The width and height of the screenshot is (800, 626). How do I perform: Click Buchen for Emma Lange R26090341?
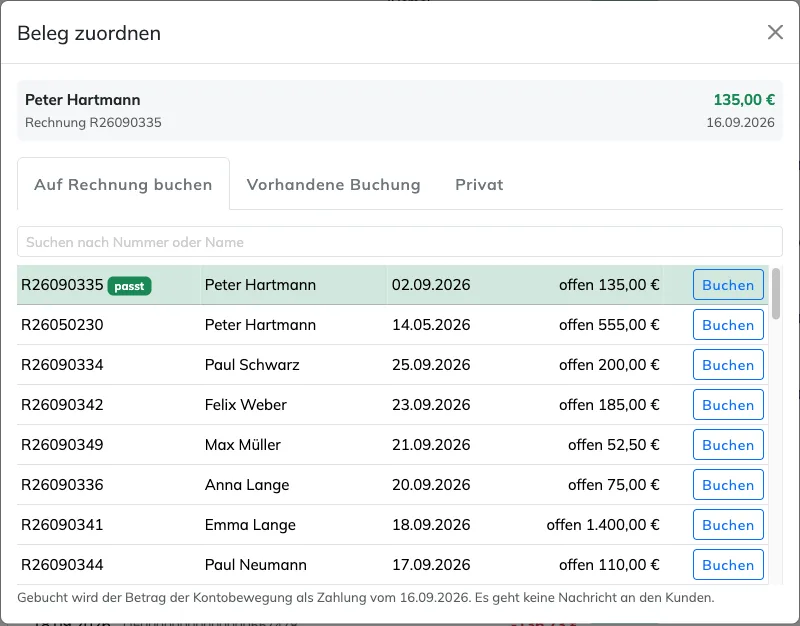(728, 524)
